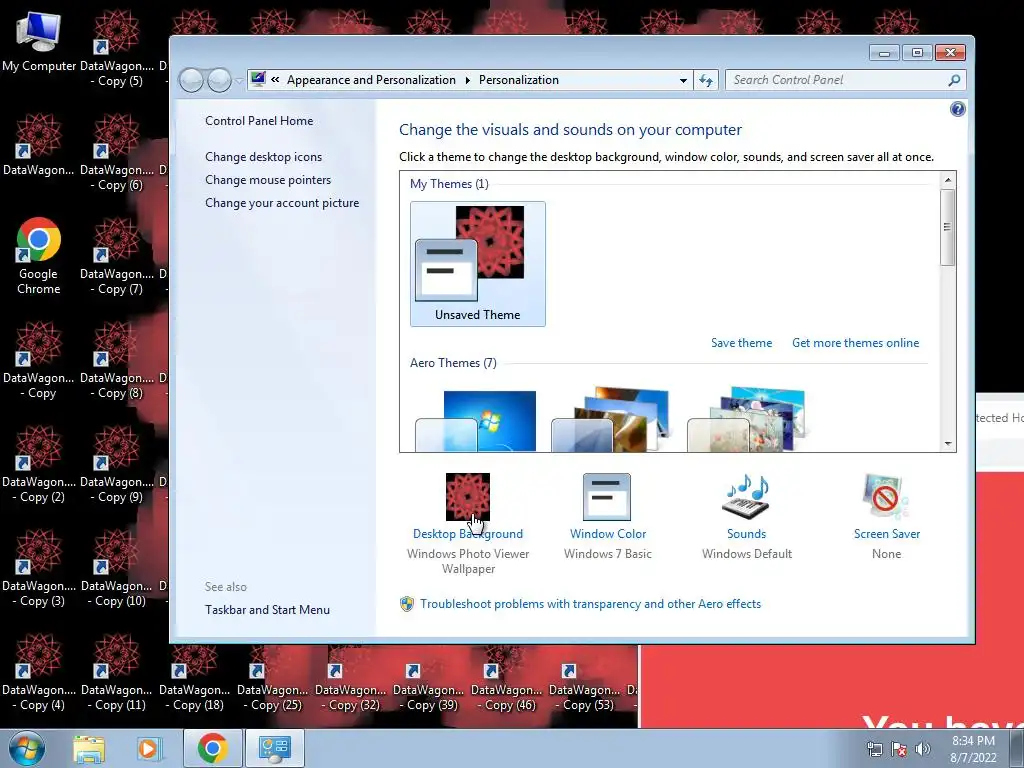Open Google Chrome desktop shortcut
This screenshot has width=1024, height=768.
click(39, 256)
